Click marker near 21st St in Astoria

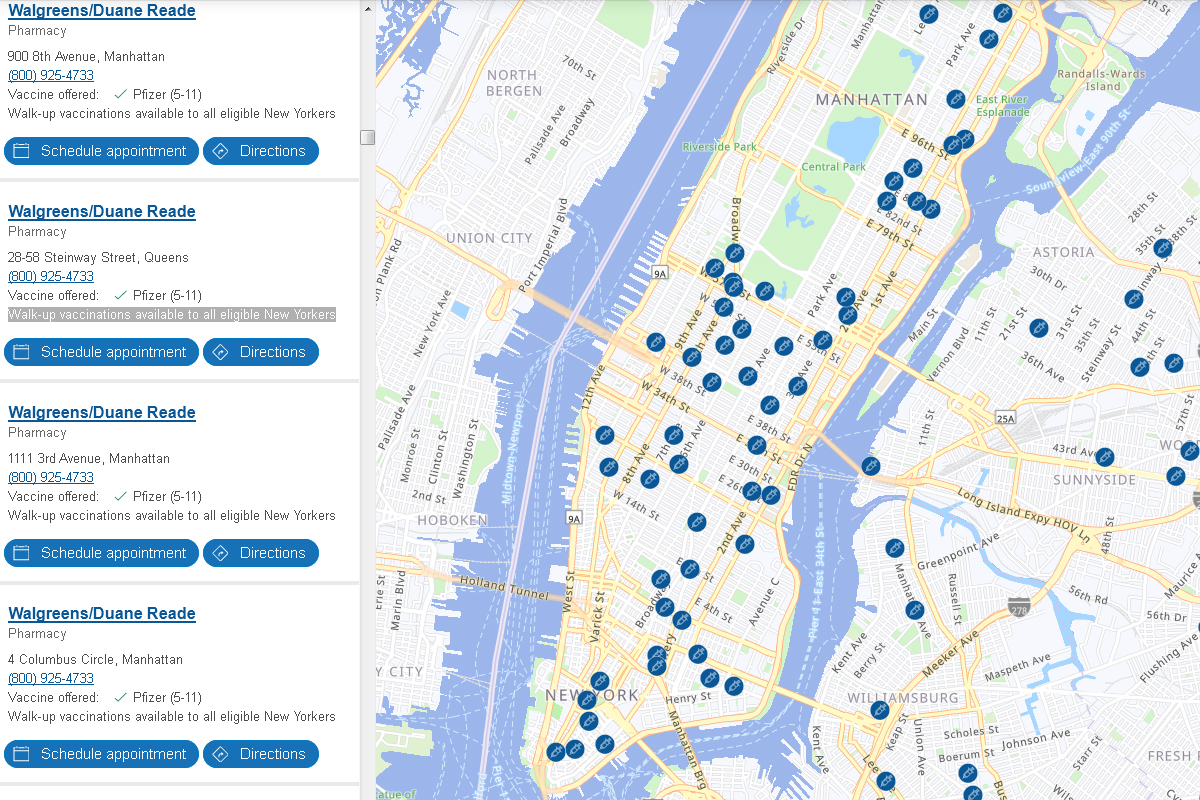[x=1039, y=327]
